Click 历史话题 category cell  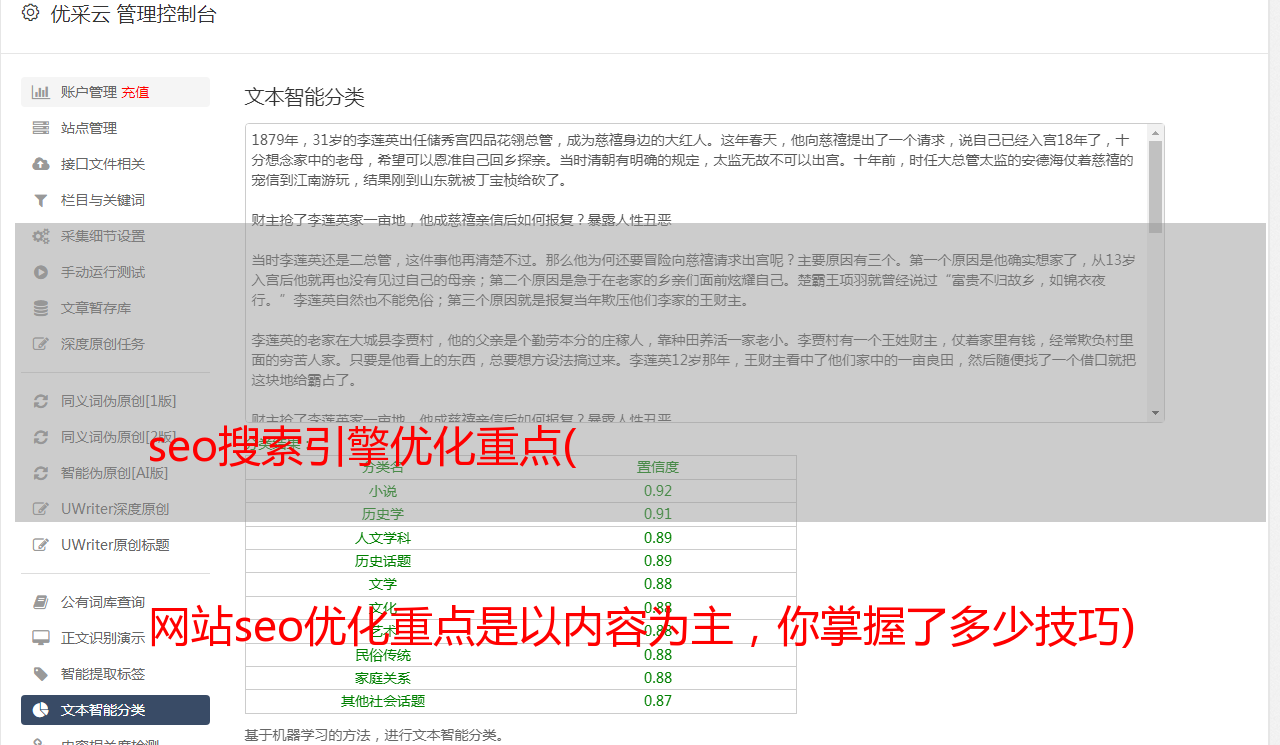383,561
